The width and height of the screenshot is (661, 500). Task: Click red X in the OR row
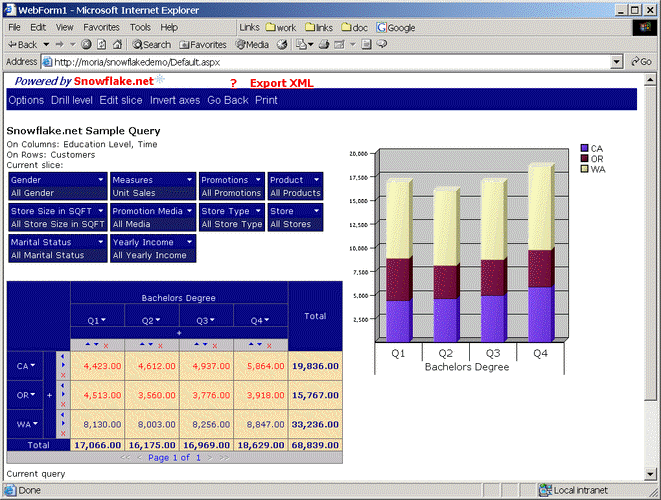coord(63,404)
